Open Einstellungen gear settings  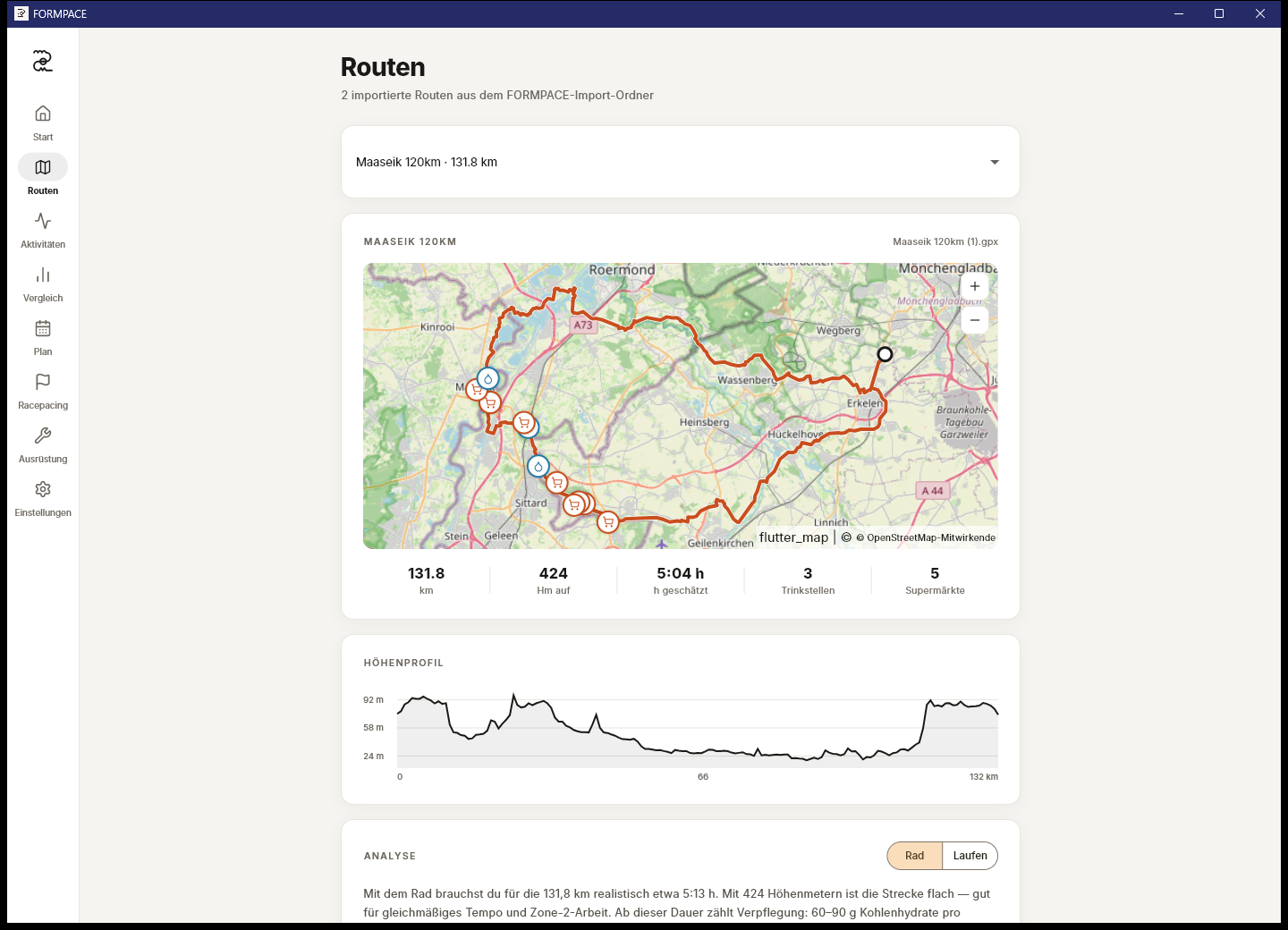tap(42, 498)
